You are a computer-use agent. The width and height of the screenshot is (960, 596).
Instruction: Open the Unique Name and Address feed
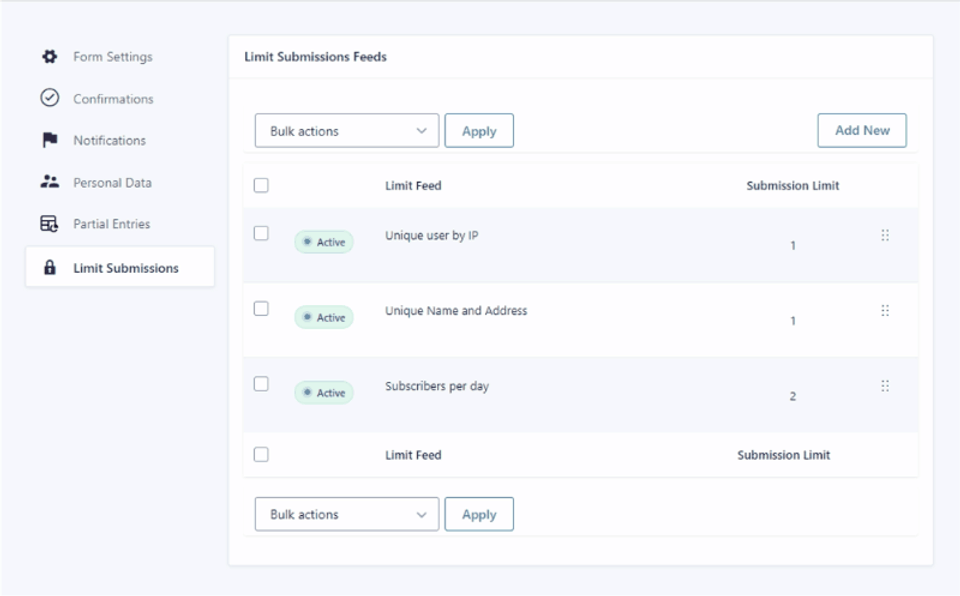456,311
